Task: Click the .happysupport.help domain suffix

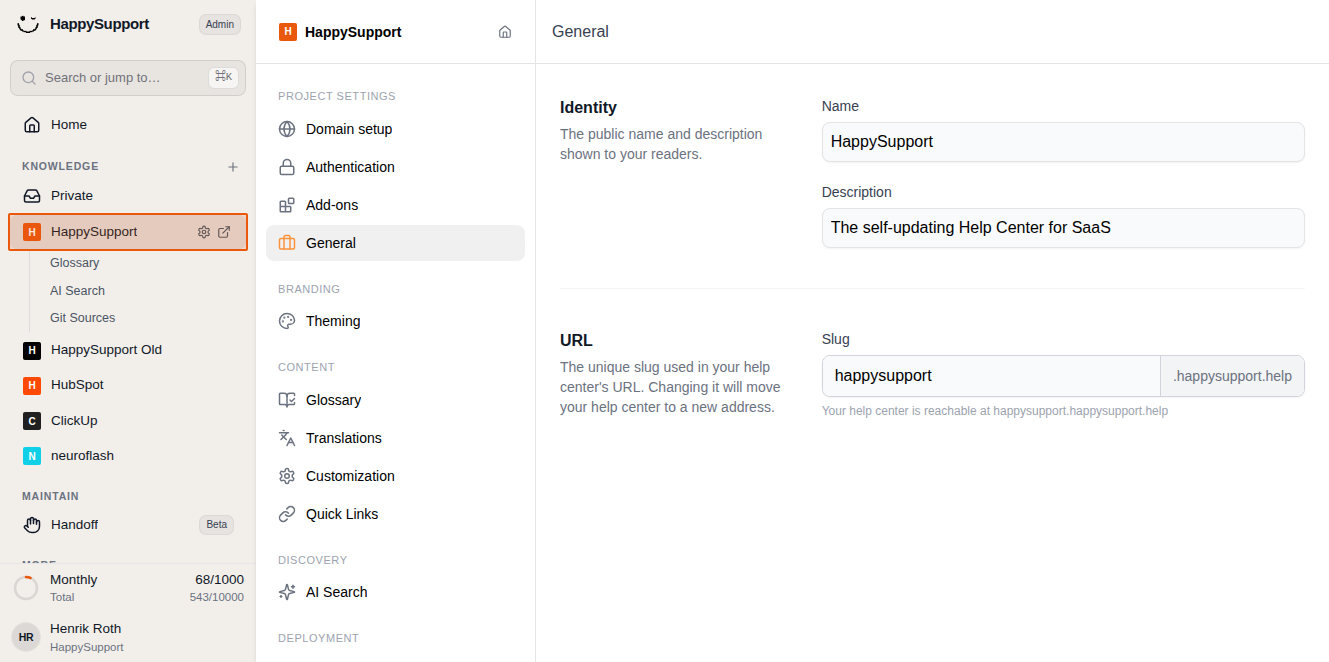Action: 1232,376
